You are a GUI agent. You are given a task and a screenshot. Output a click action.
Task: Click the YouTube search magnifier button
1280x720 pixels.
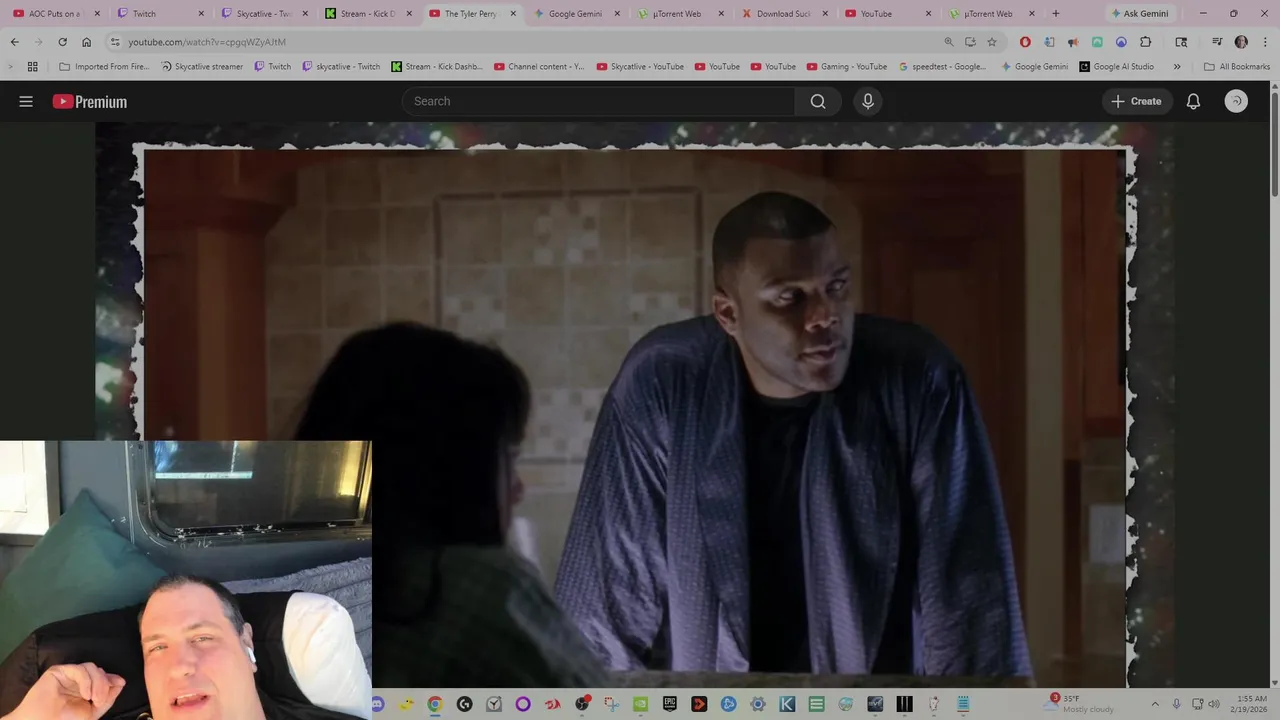pos(818,101)
